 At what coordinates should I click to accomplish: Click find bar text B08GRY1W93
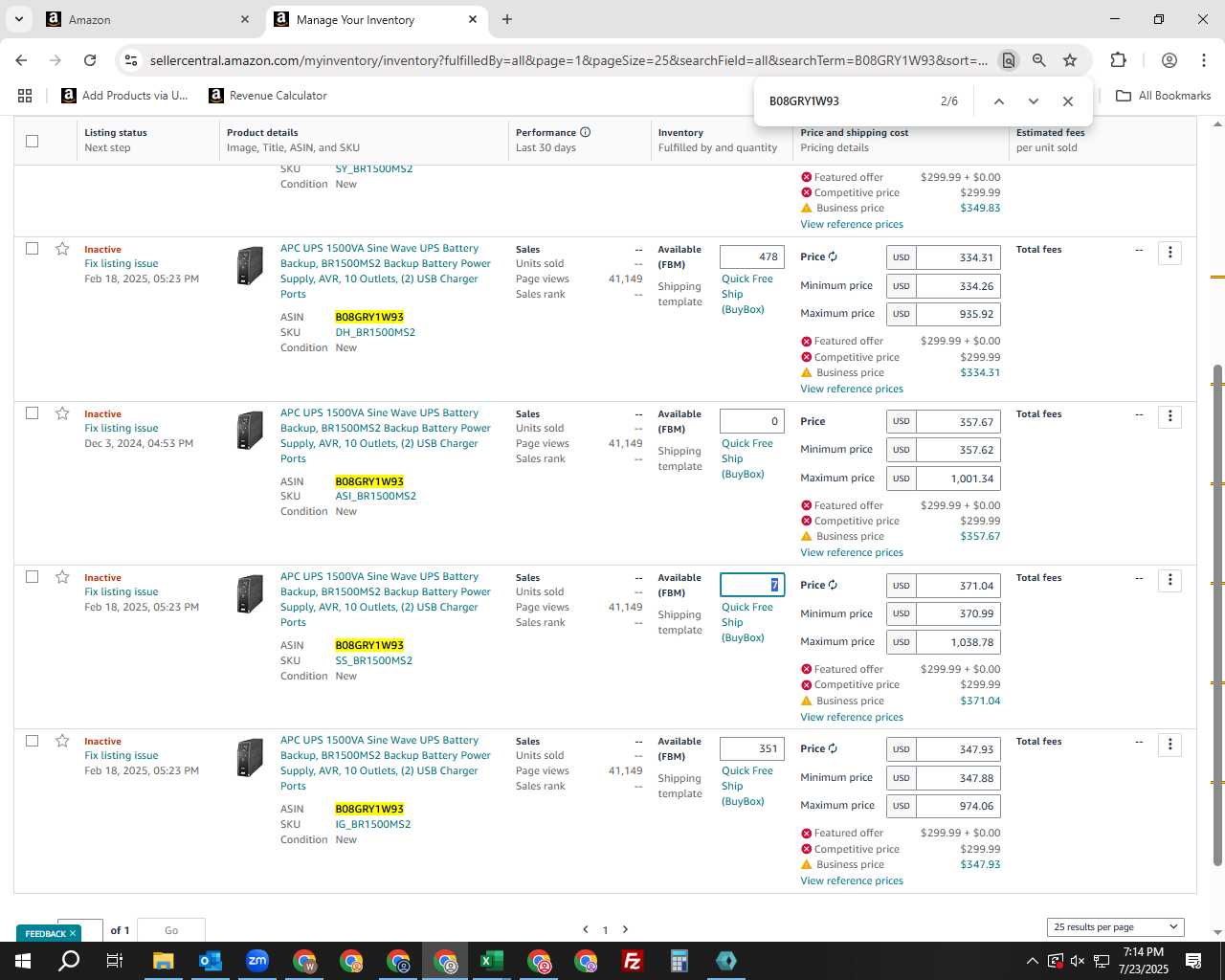point(804,101)
